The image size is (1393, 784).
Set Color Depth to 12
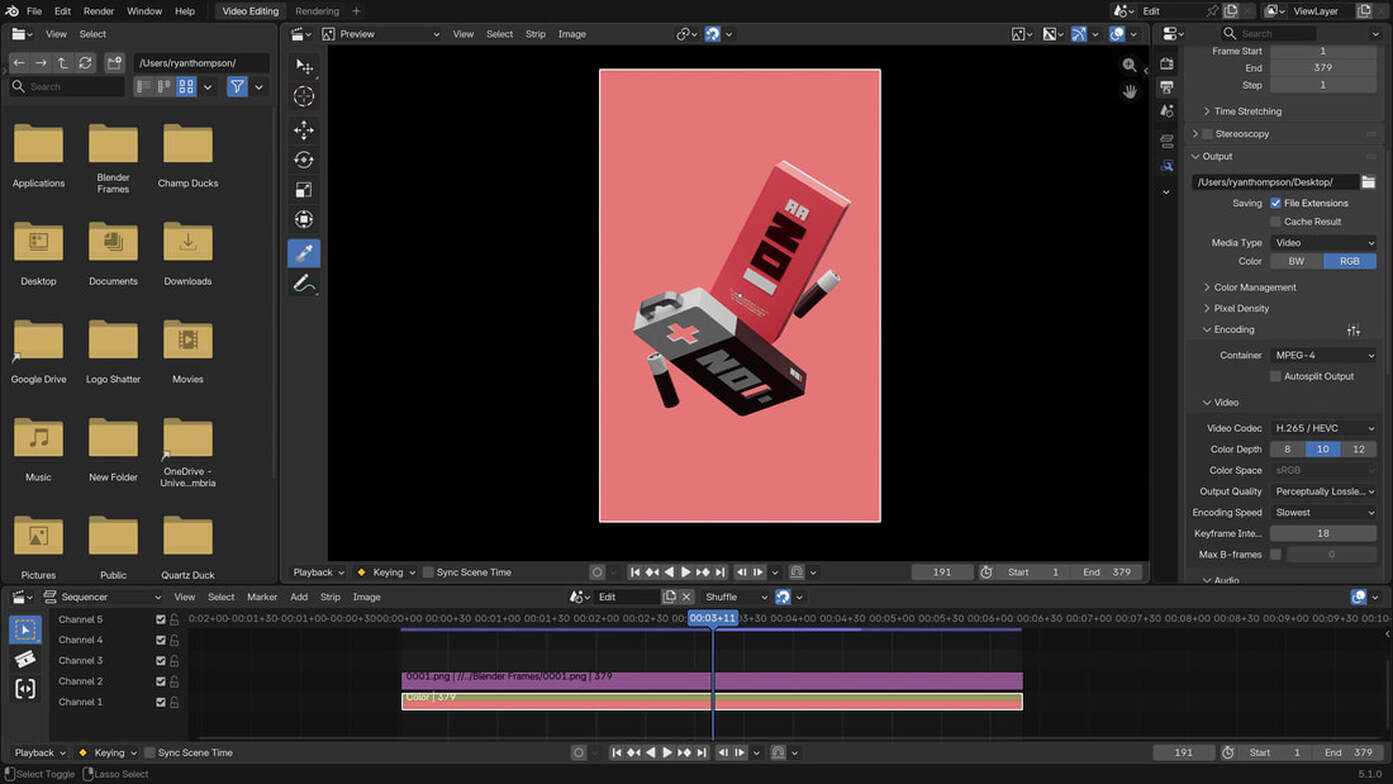click(1358, 449)
